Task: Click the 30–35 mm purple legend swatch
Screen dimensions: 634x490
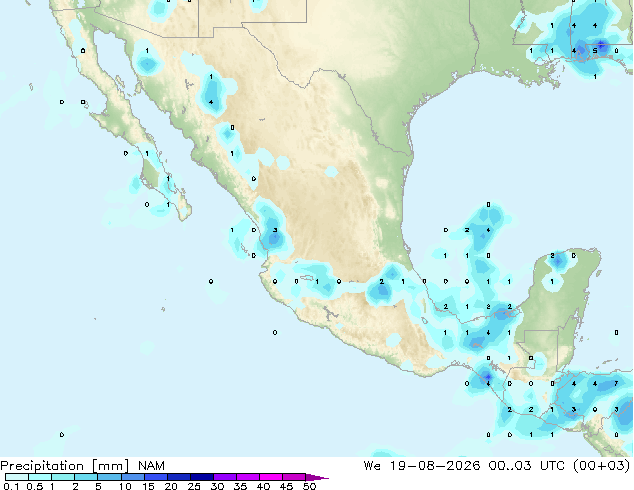Action: [x=225, y=477]
